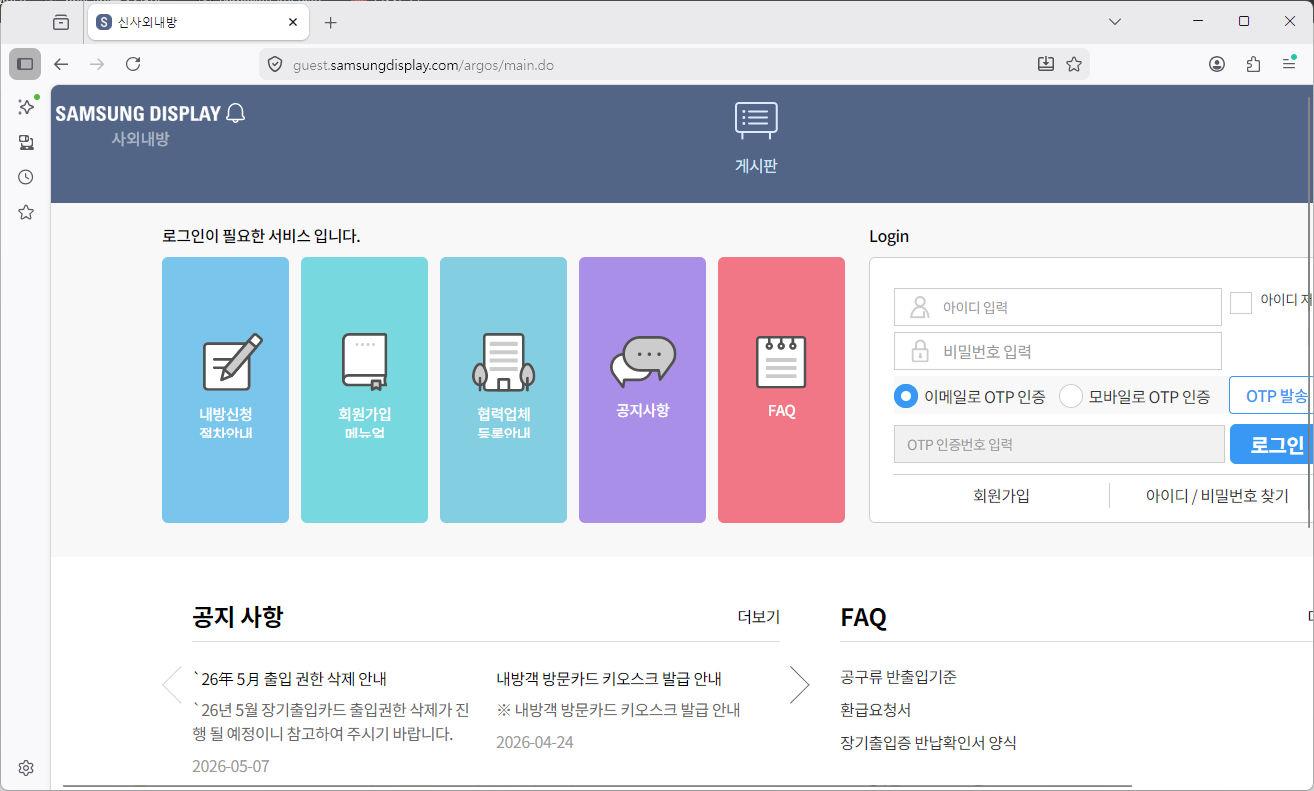Click the SAMSUNG DISPLAY logo
The width and height of the screenshot is (1314, 791).
(138, 114)
